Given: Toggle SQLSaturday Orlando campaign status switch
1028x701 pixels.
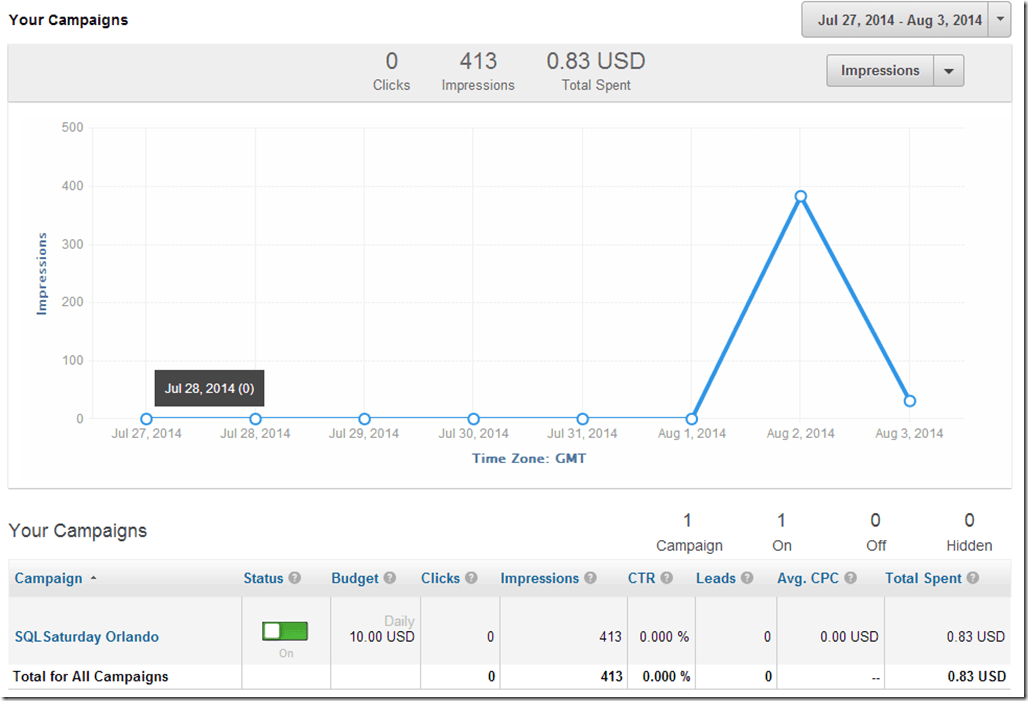Looking at the screenshot, I should [x=285, y=631].
